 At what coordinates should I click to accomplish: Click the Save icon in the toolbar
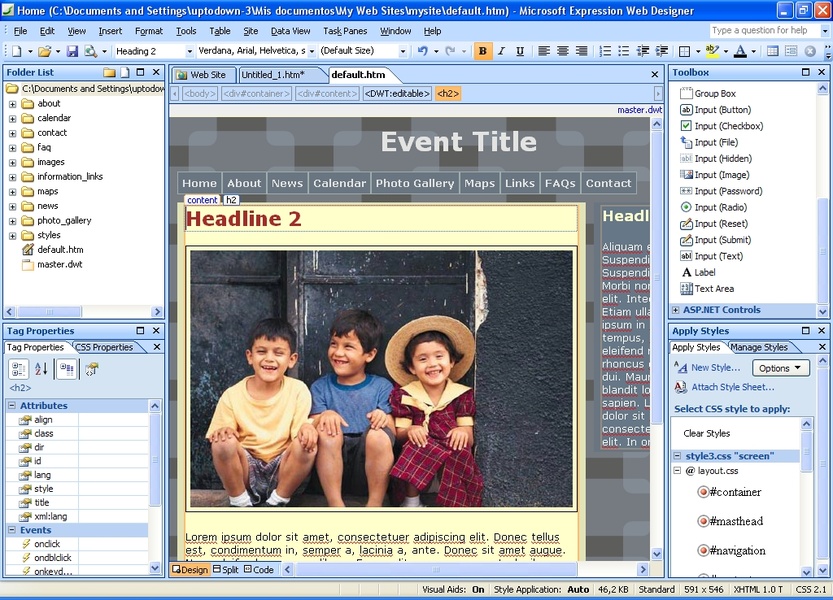71,51
